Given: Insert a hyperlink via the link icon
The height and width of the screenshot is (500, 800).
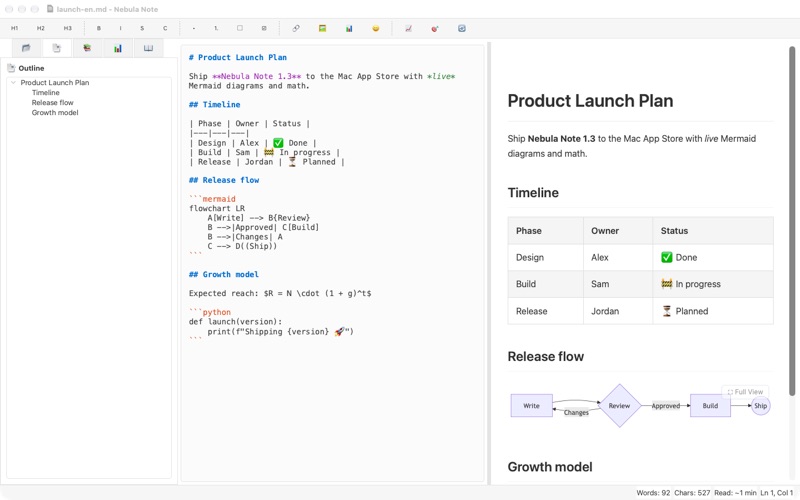Looking at the screenshot, I should (x=296, y=29).
